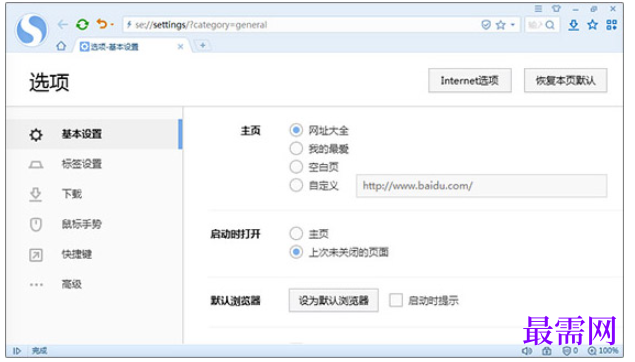
Task: Open the undo history dropdown arrow
Action: [x=112, y=25]
